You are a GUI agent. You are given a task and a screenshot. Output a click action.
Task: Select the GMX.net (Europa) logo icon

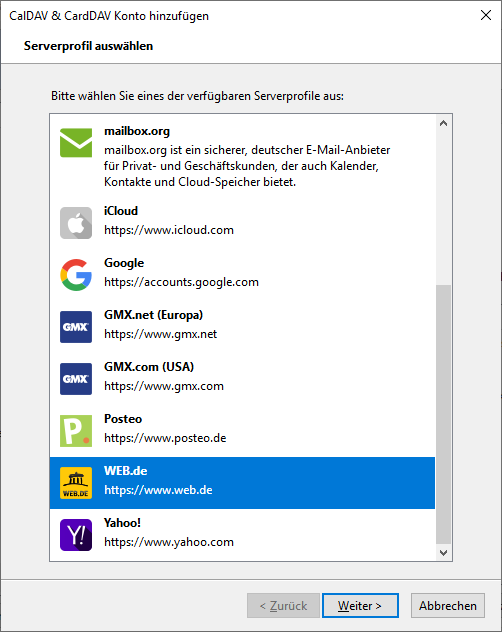coord(76,327)
